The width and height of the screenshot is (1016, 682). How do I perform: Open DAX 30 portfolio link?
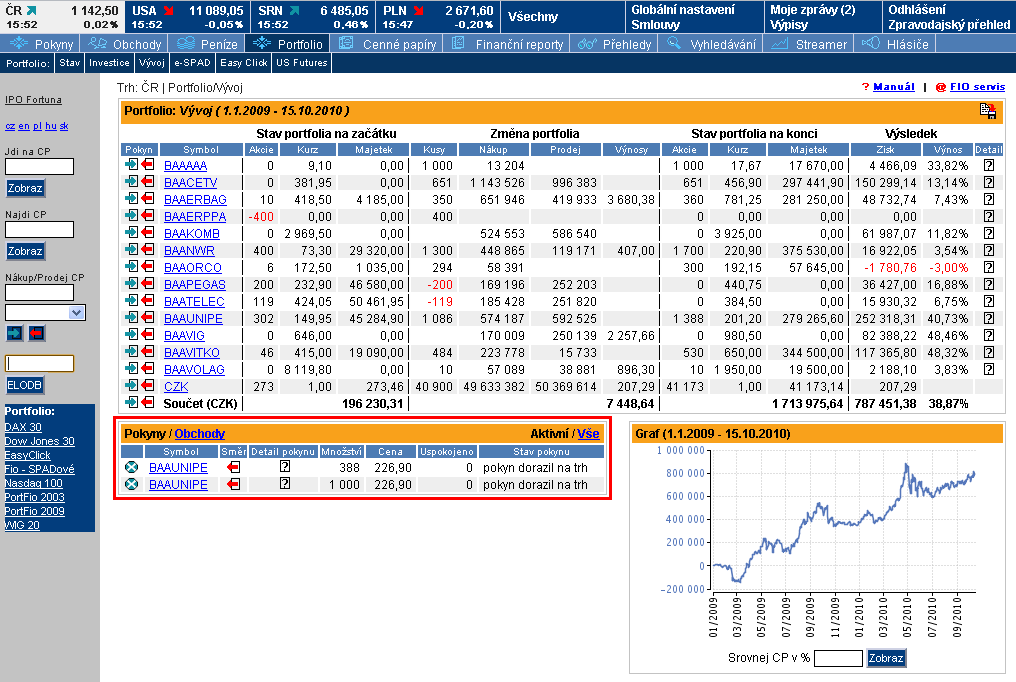click(x=23, y=427)
